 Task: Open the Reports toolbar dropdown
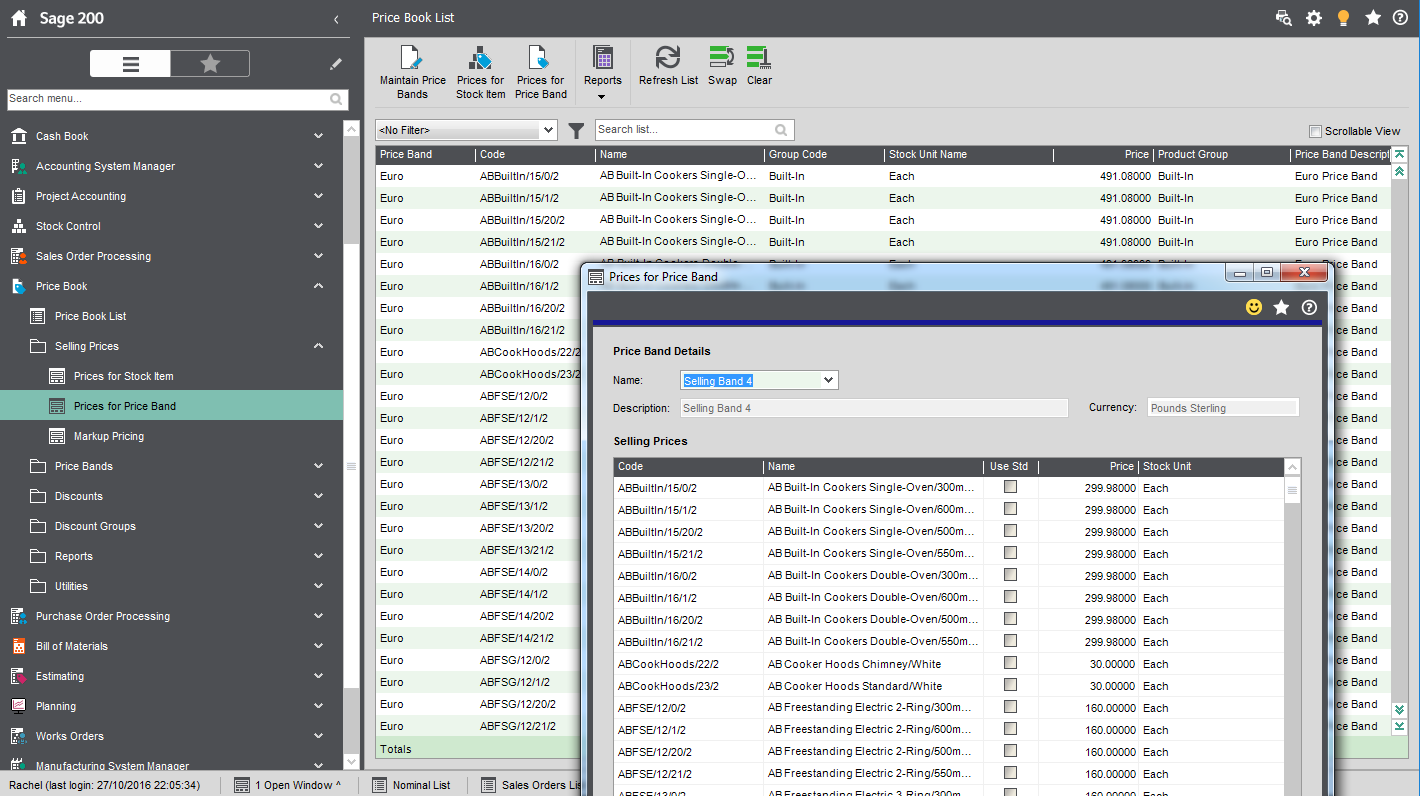tap(602, 72)
